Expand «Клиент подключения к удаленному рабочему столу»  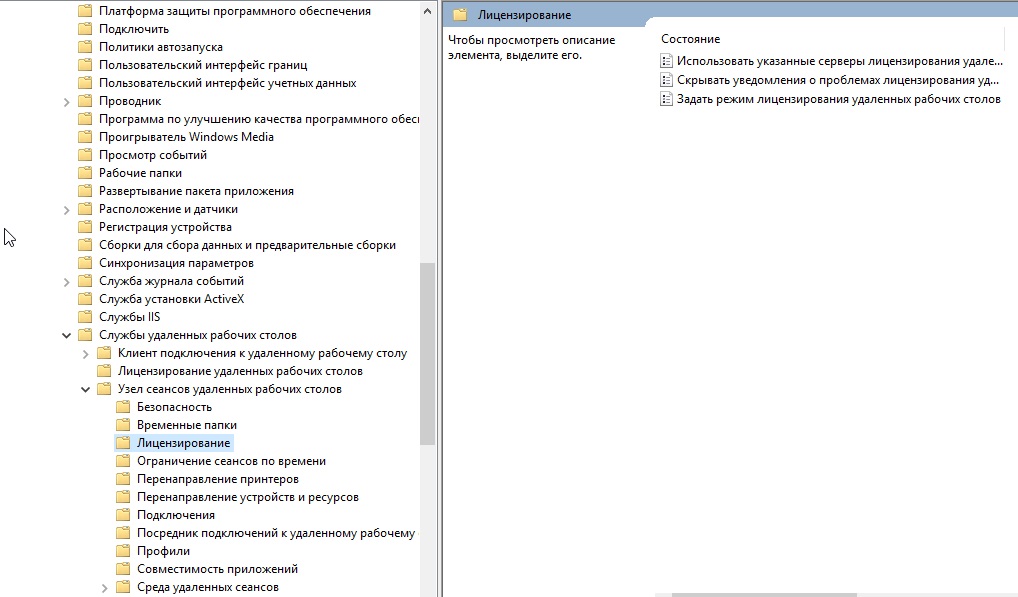(85, 353)
